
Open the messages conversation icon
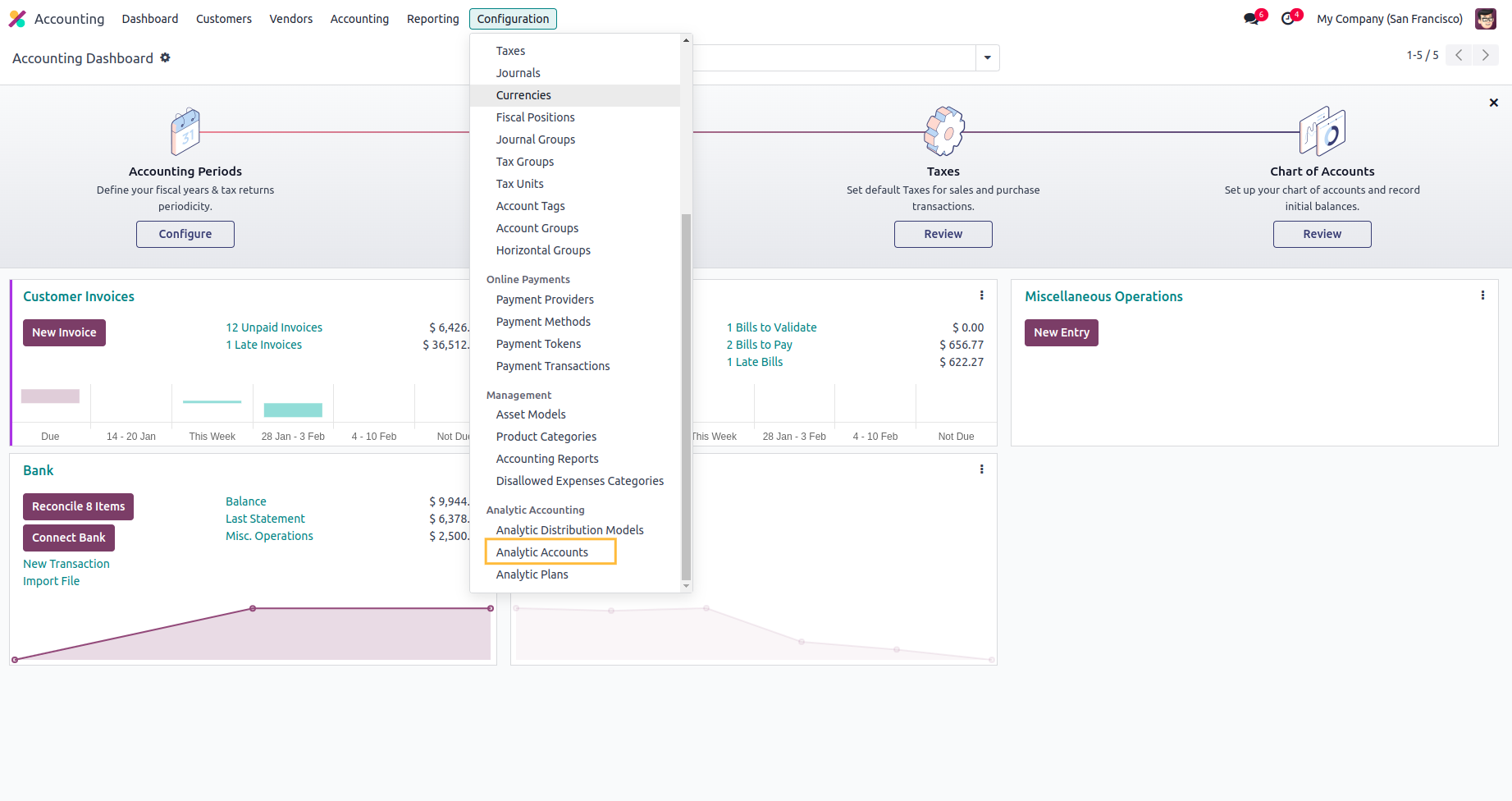point(1251,19)
